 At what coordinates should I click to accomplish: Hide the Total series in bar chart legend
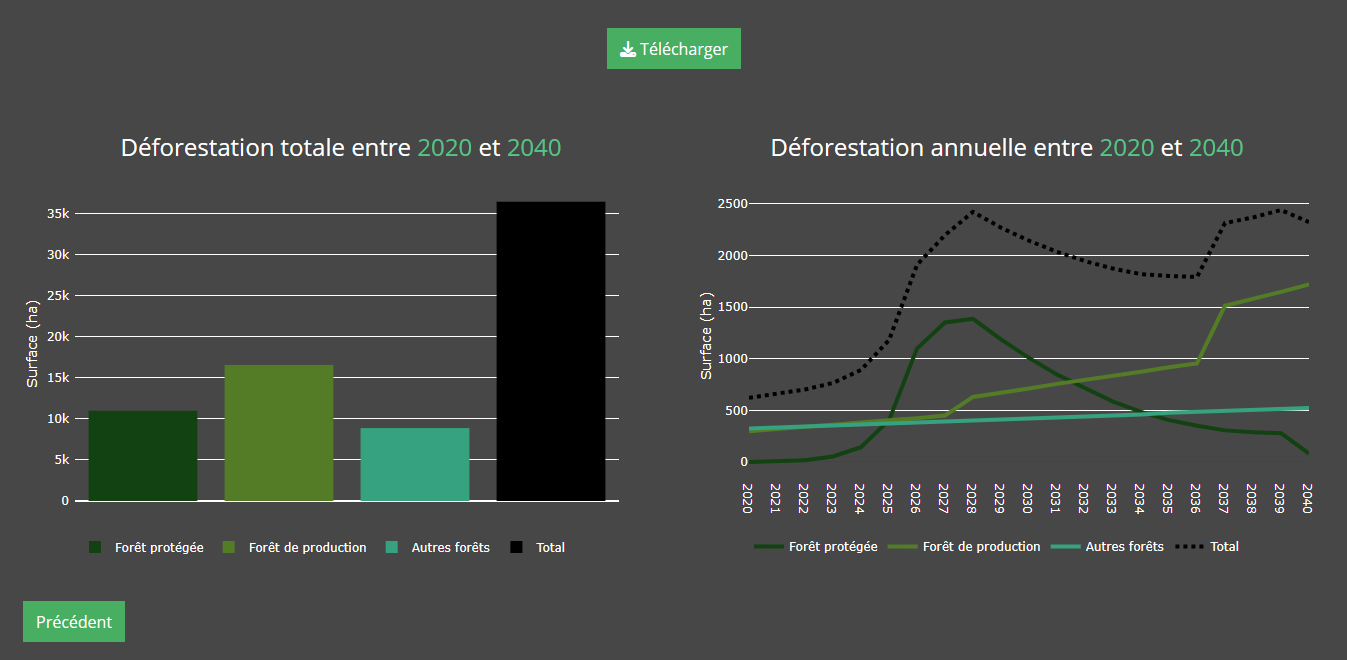point(549,548)
